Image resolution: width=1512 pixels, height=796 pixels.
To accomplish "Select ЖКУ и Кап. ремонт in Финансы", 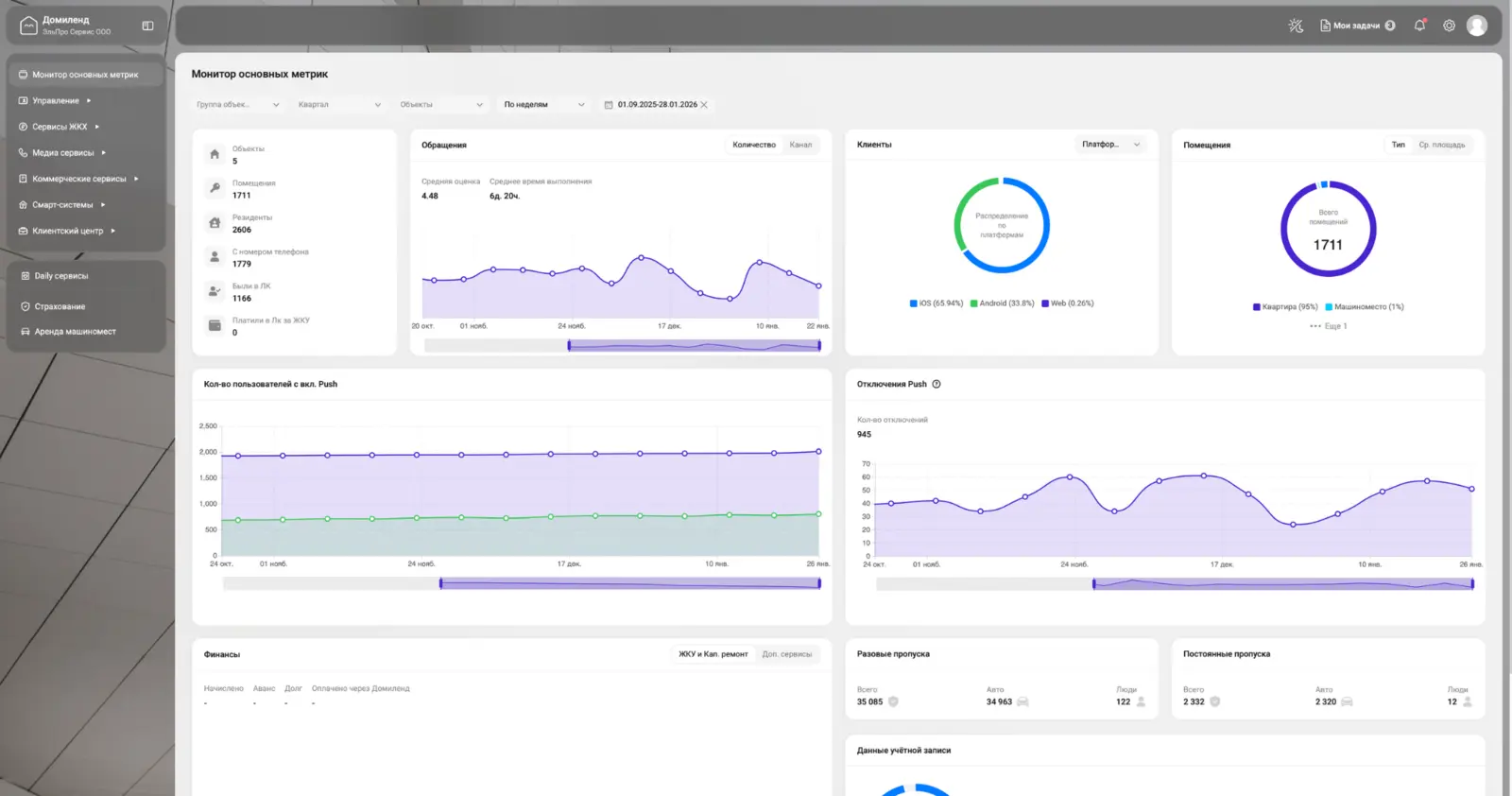I will pyautogui.click(x=713, y=654).
